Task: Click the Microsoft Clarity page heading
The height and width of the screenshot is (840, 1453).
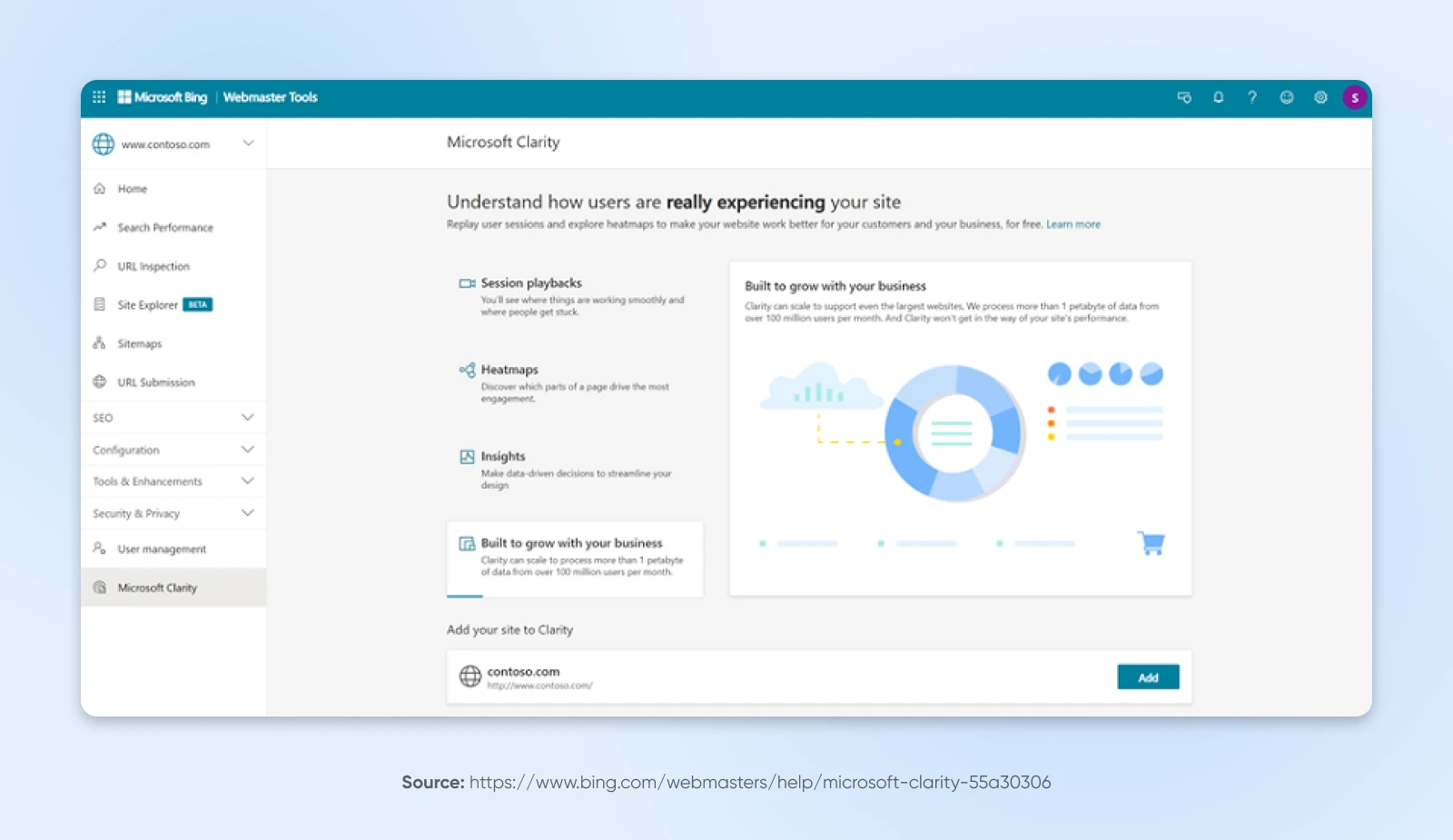Action: pyautogui.click(x=503, y=143)
